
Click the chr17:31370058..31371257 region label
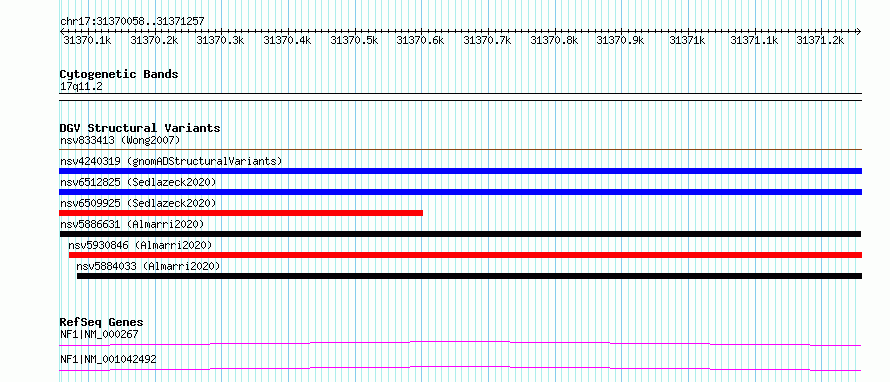point(132,21)
